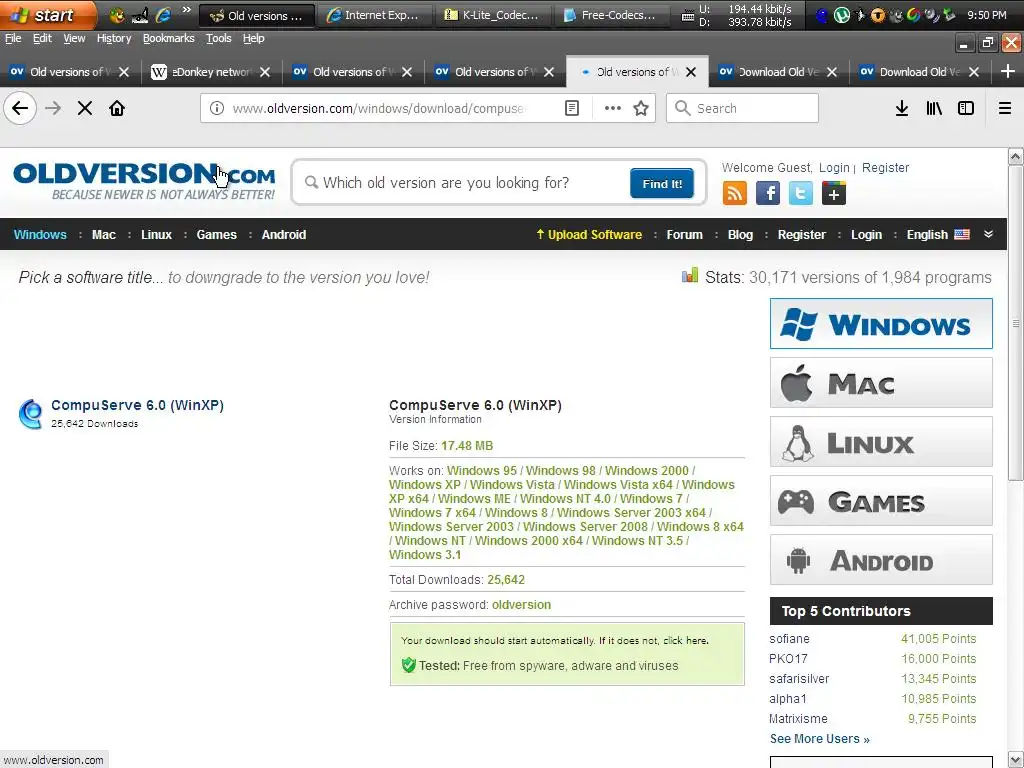Toggle the sidebar icon in toolbar
The height and width of the screenshot is (768, 1024).
click(x=966, y=108)
